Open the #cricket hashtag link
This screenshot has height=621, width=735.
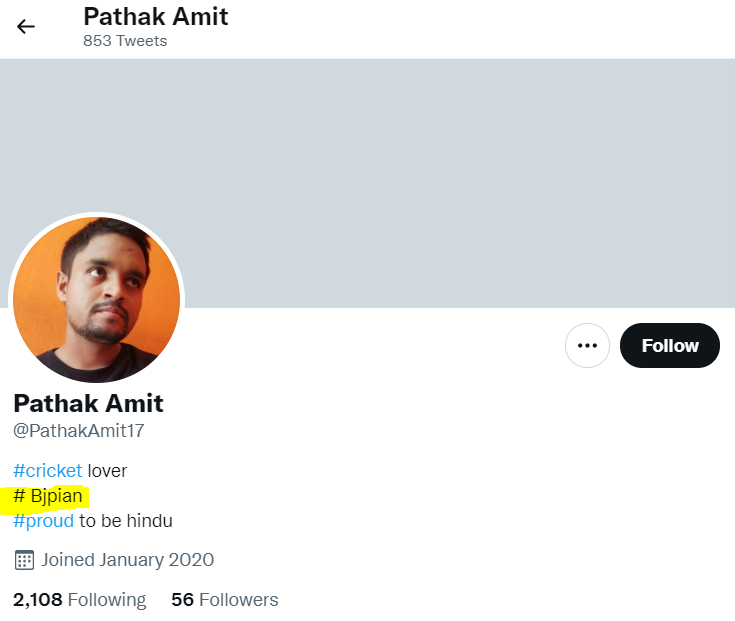48,471
